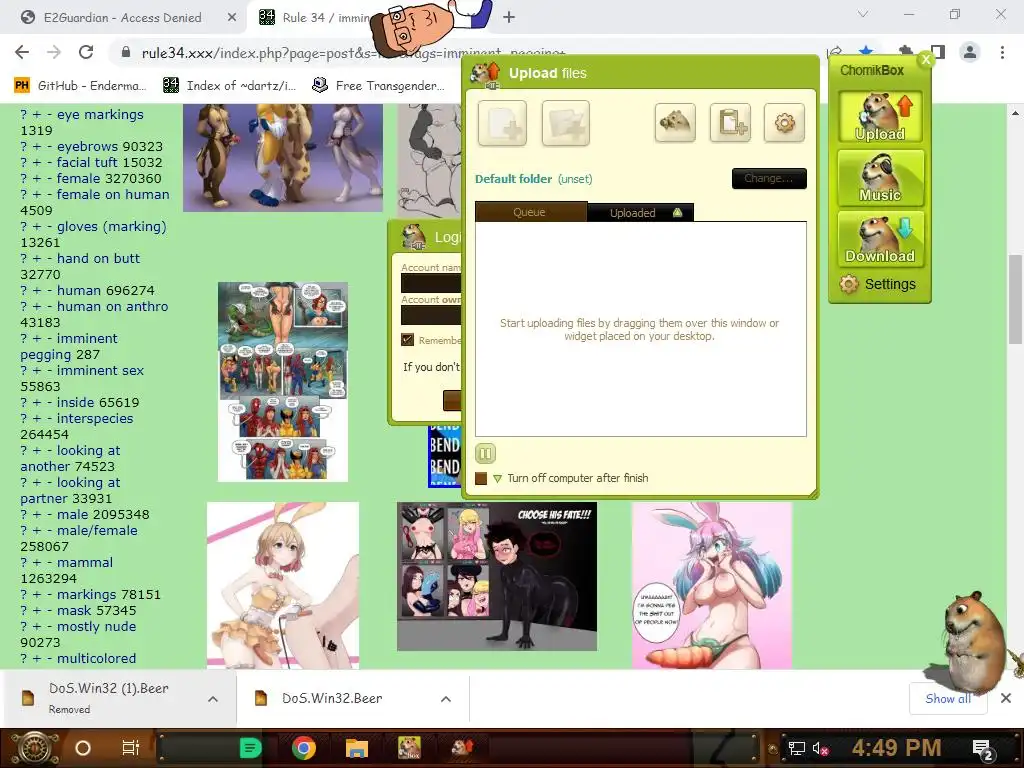The width and height of the screenshot is (1024, 768).
Task: Switch to E2Guardian Access Denied tab
Action: click(122, 18)
